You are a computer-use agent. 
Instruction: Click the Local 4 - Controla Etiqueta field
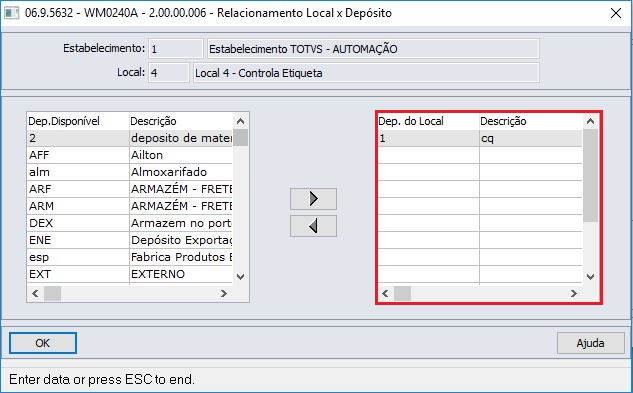click(366, 73)
